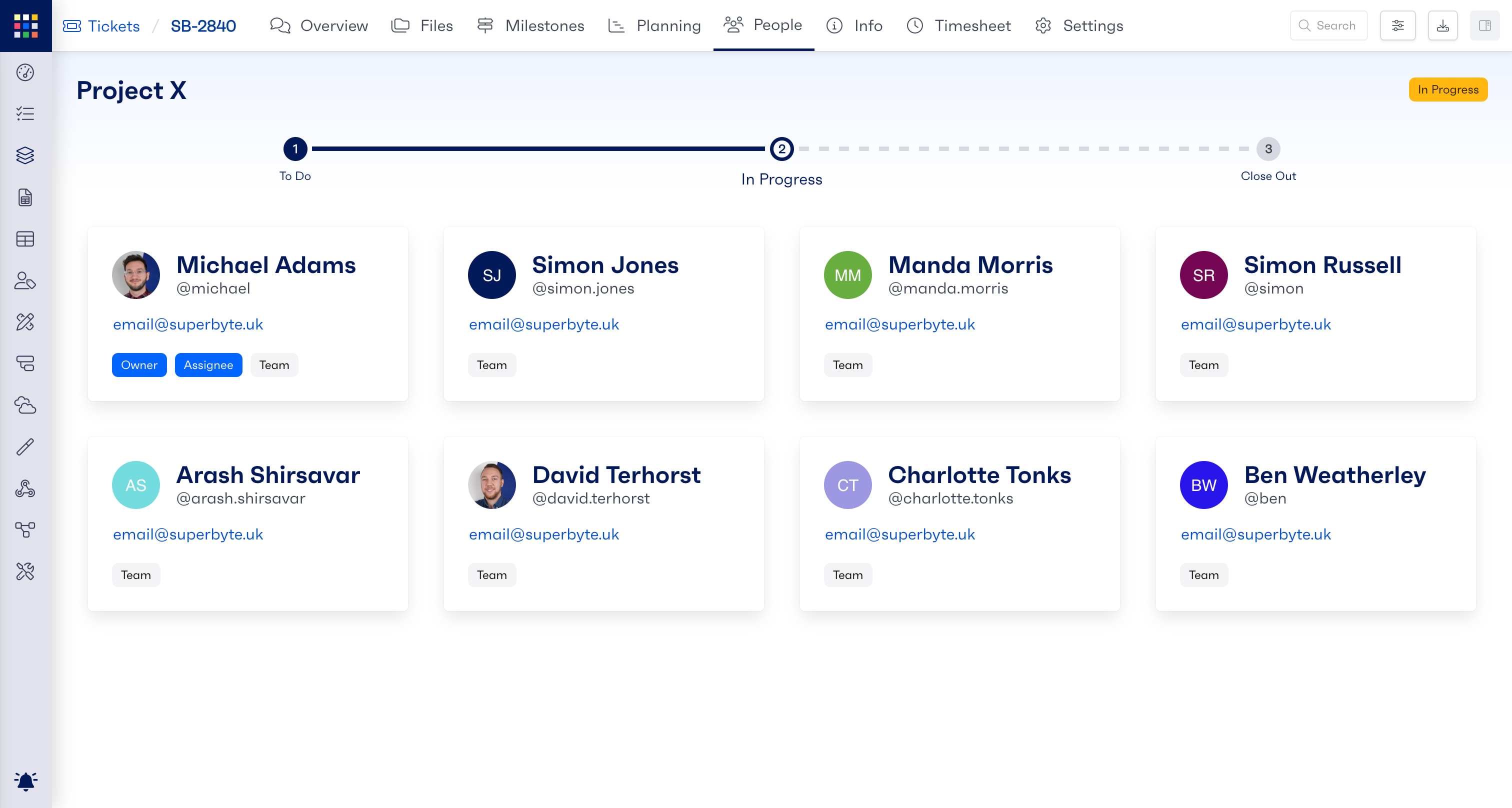The image size is (1512, 808).
Task: Click the SJ avatar for Simon Jones
Action: (x=492, y=275)
